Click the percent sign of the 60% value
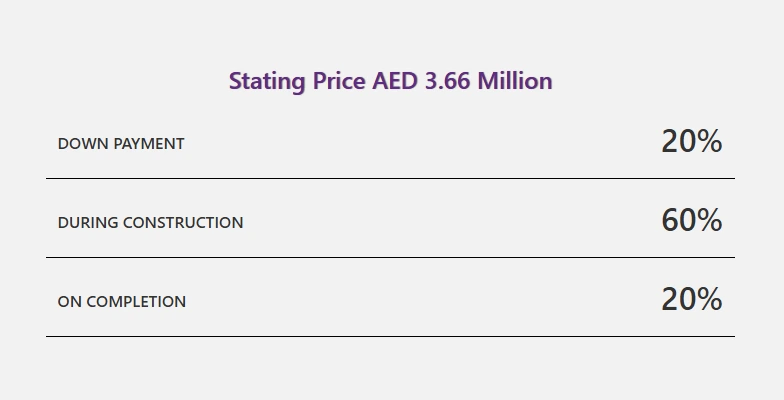The width and height of the screenshot is (784, 400). point(708,220)
